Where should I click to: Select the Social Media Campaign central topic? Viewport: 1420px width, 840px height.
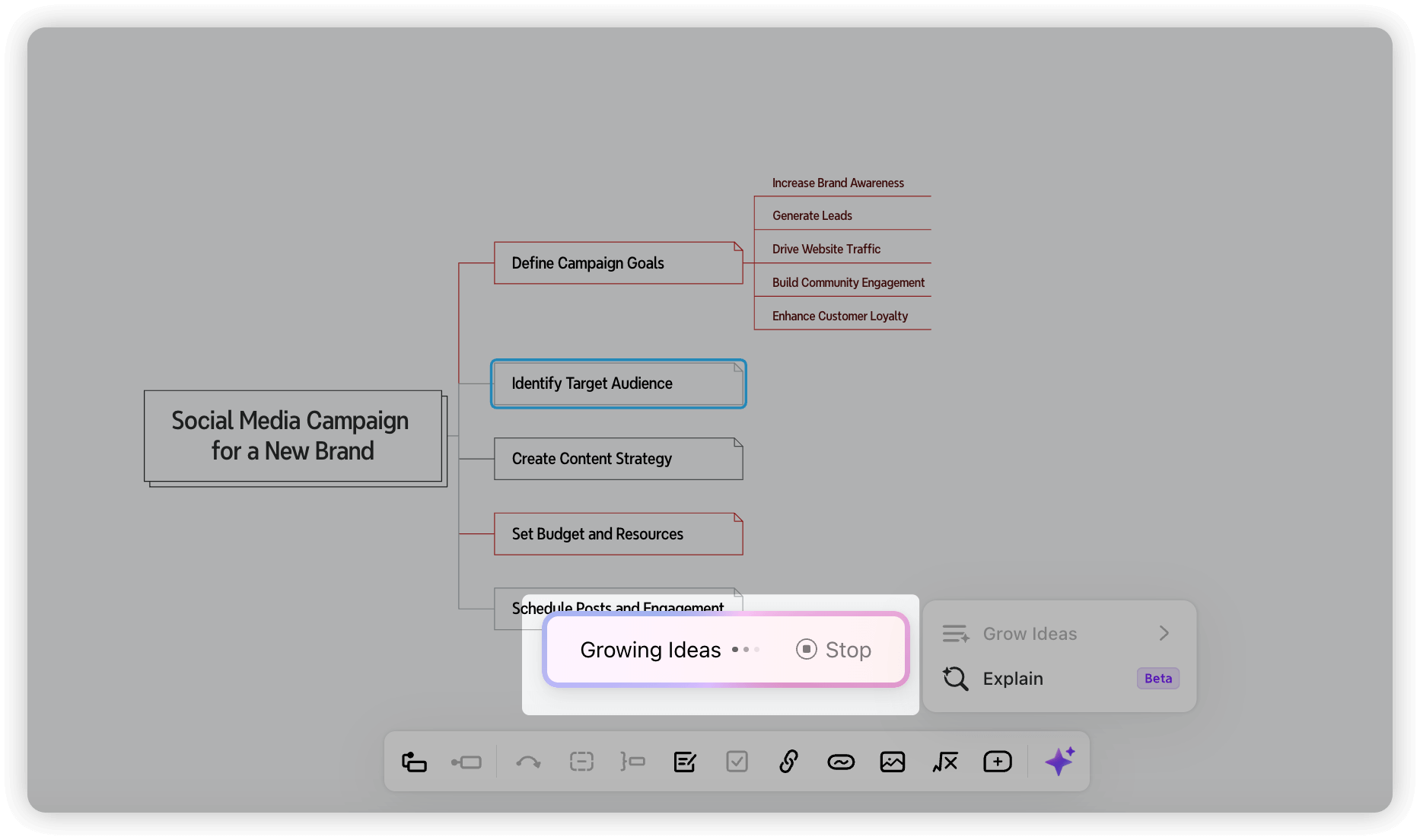tap(293, 436)
